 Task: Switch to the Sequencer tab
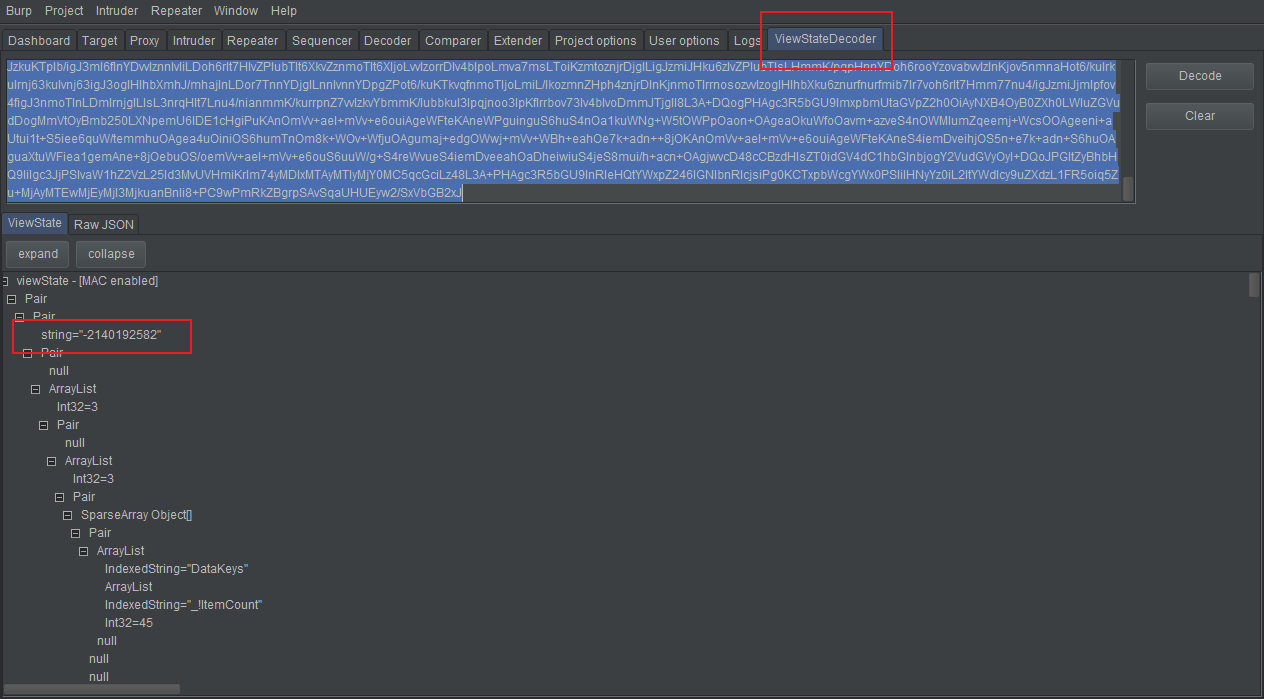321,40
